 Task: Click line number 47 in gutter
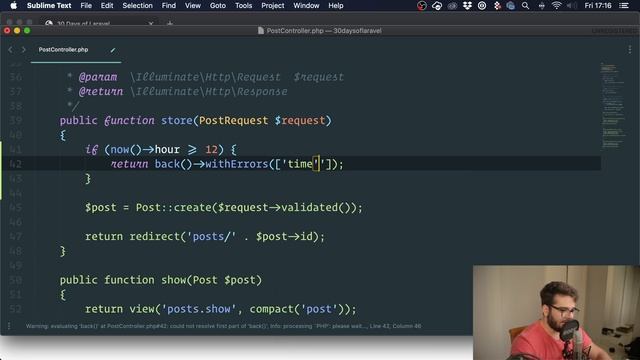click(x=16, y=237)
